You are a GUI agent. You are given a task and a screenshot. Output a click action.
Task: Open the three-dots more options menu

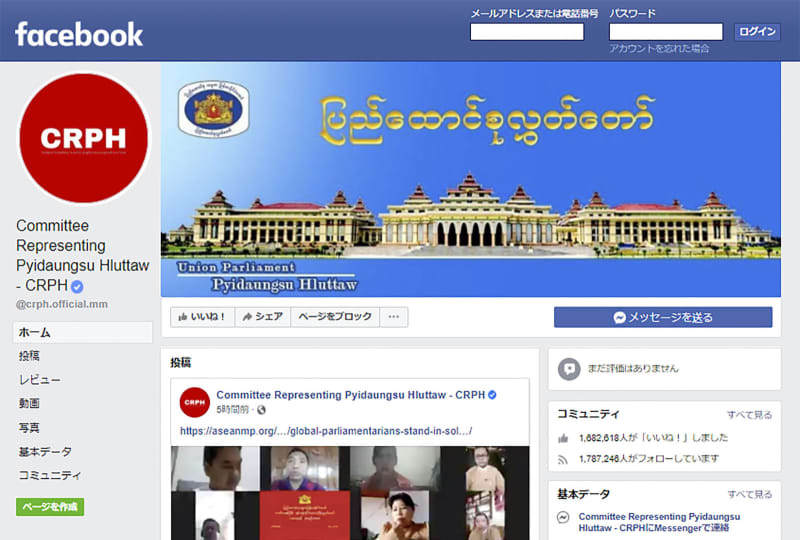(x=393, y=317)
